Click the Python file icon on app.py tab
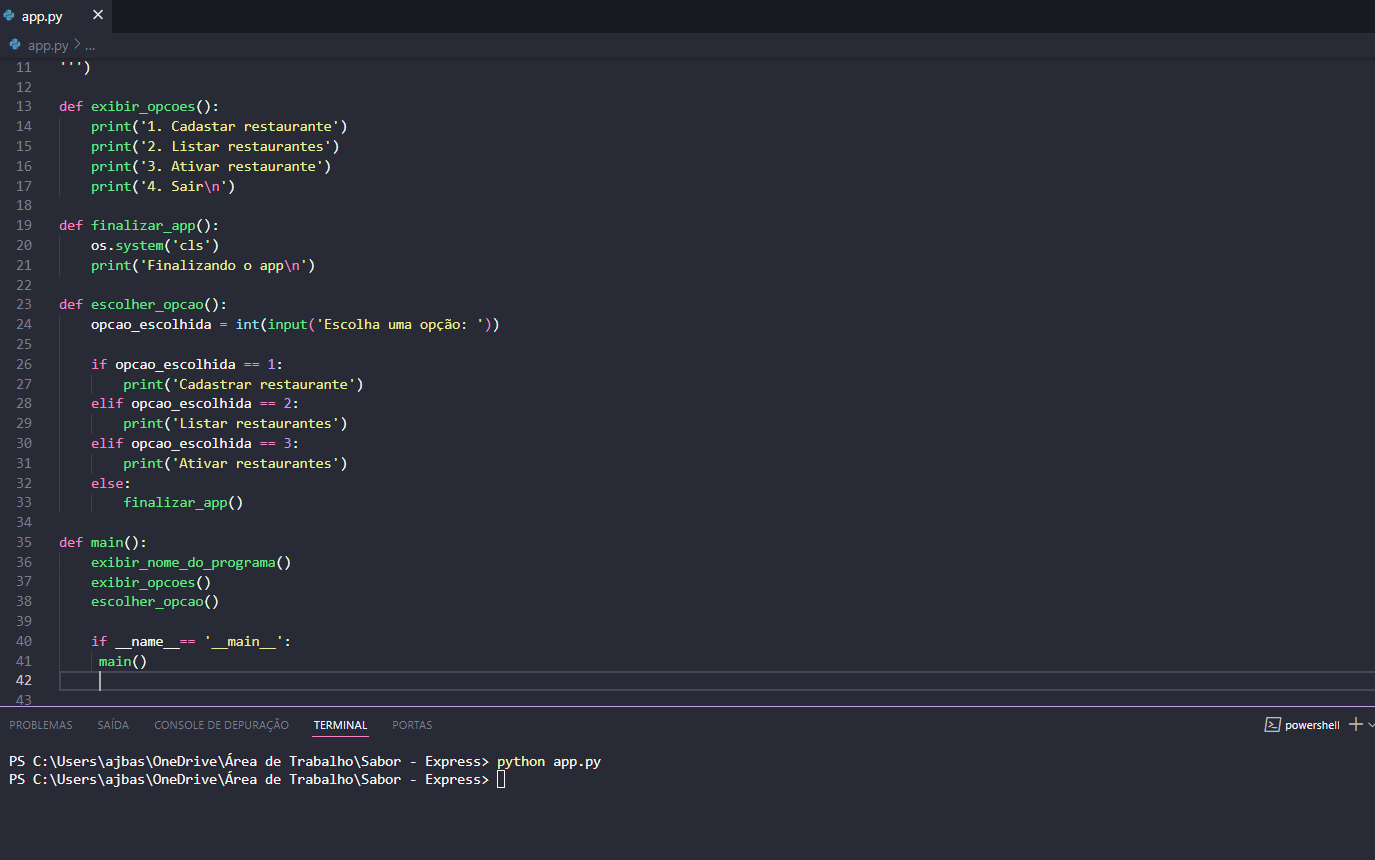Image resolution: width=1375 pixels, height=860 pixels. pyautogui.click(x=10, y=16)
